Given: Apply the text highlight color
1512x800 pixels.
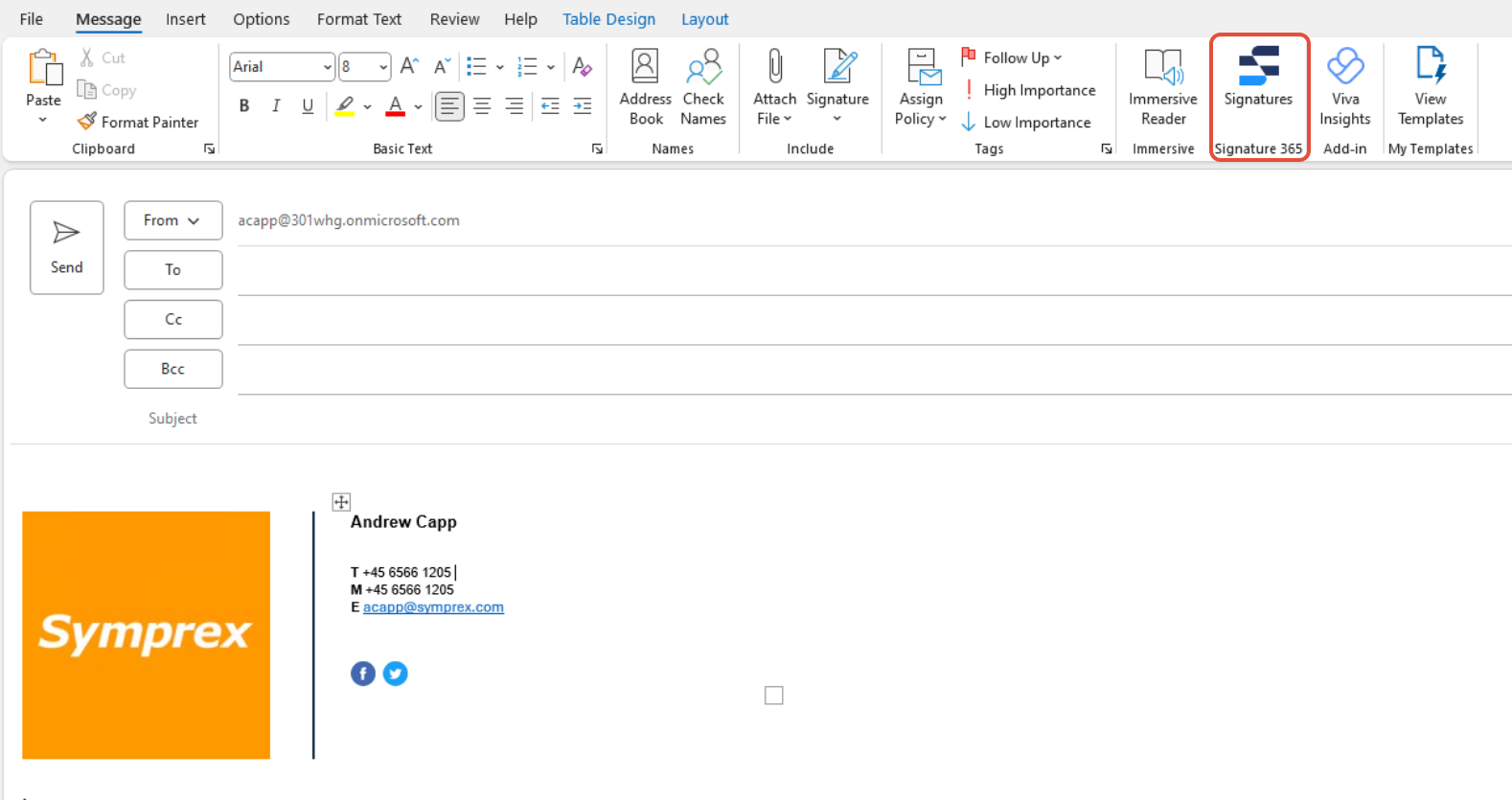Looking at the screenshot, I should click(345, 106).
